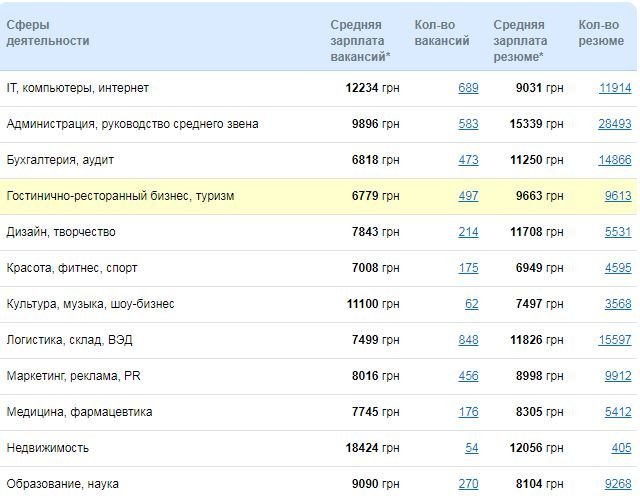The height and width of the screenshot is (502, 640).
Task: Open the 5531 resumes link
Action: click(x=618, y=232)
